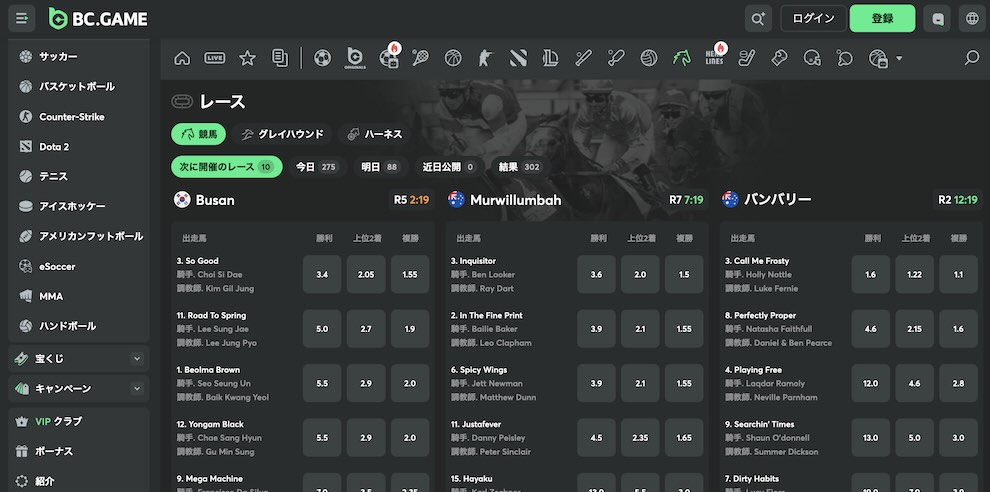
Task: Click the ログイン login button
Action: click(813, 19)
